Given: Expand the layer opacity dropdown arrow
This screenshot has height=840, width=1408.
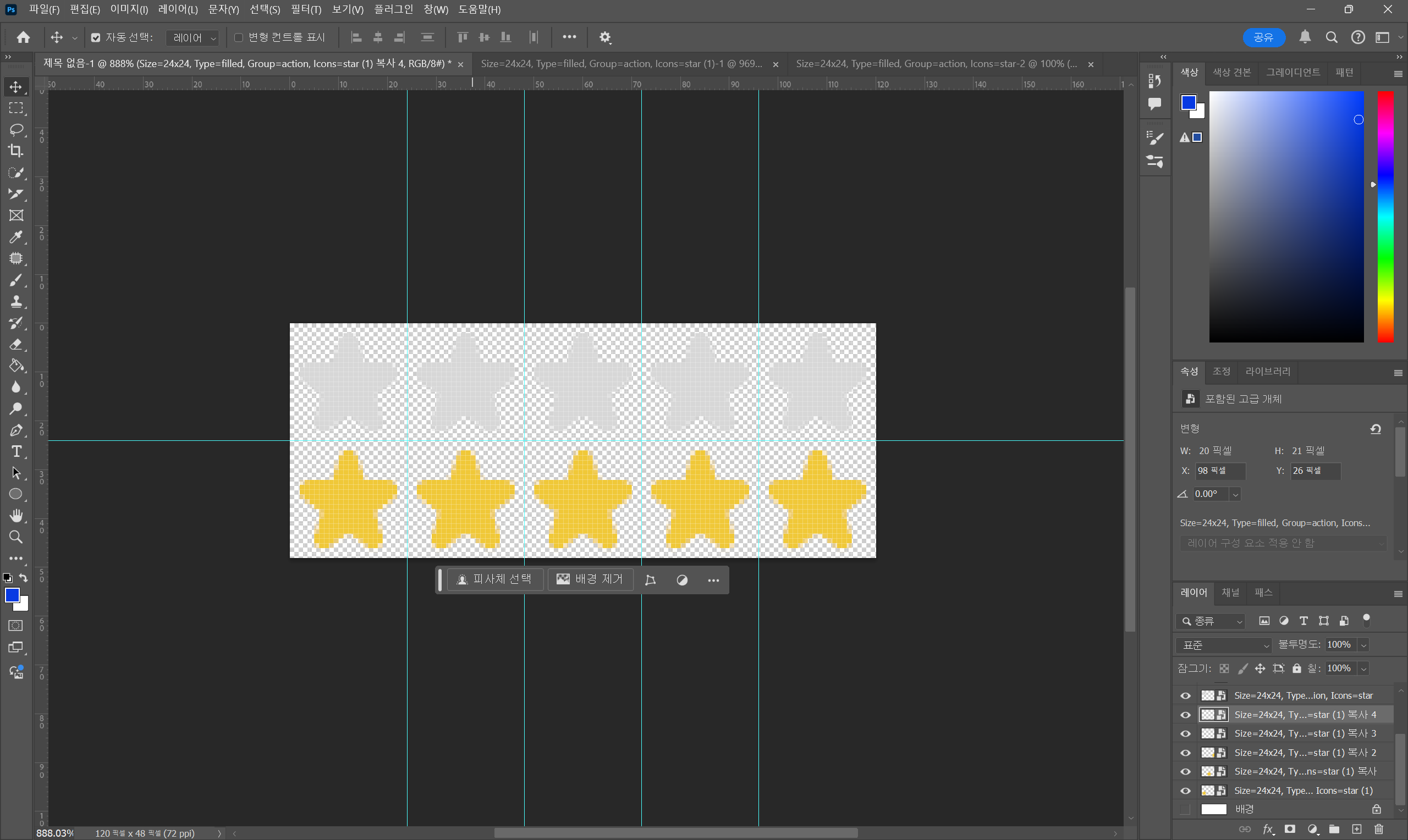Looking at the screenshot, I should click(1364, 645).
